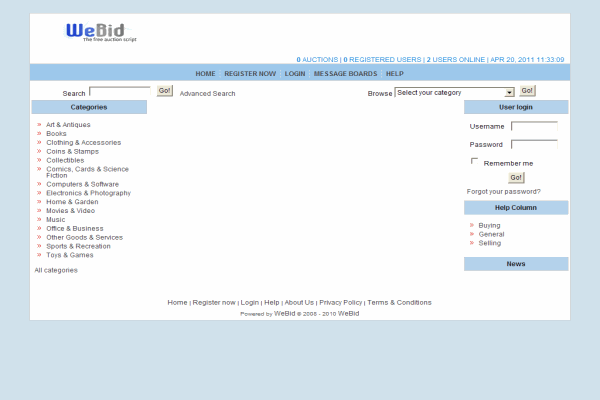Follow the Forgot your password? link
Image resolution: width=600 pixels, height=400 pixels.
[503, 191]
